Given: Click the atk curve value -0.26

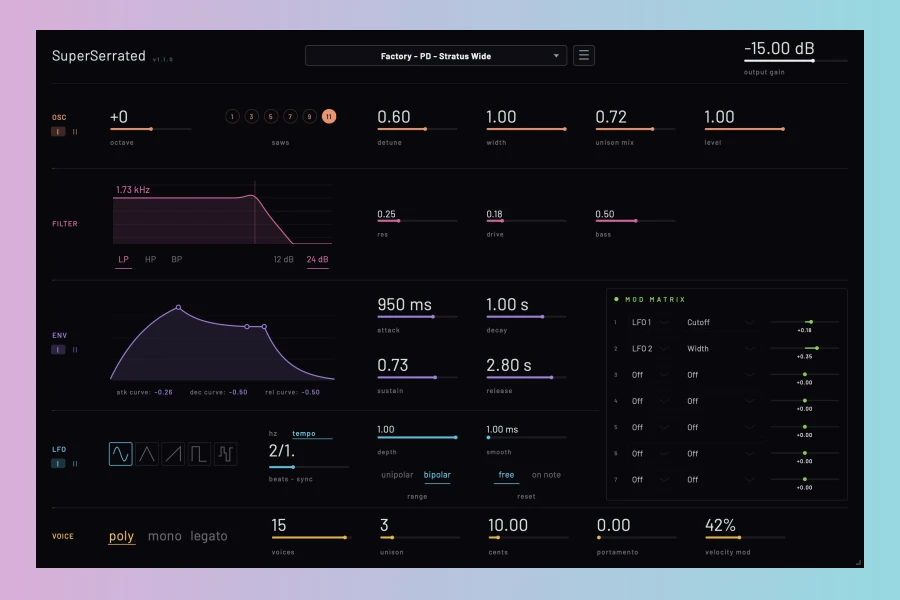Looking at the screenshot, I should pyautogui.click(x=164, y=392).
